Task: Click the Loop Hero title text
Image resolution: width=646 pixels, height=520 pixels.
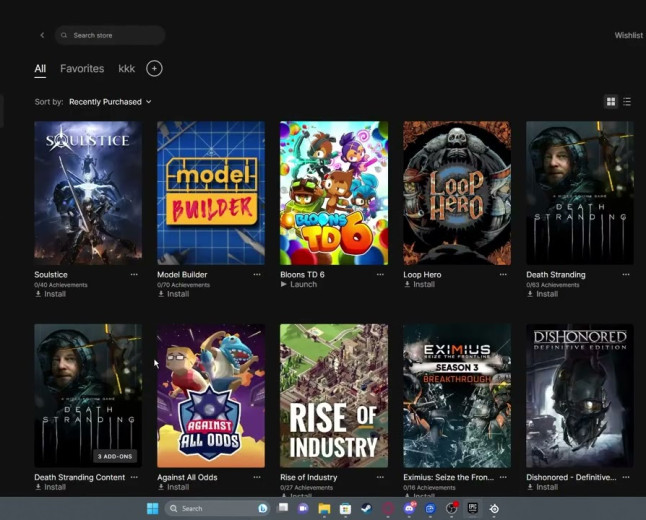Action: point(422,275)
